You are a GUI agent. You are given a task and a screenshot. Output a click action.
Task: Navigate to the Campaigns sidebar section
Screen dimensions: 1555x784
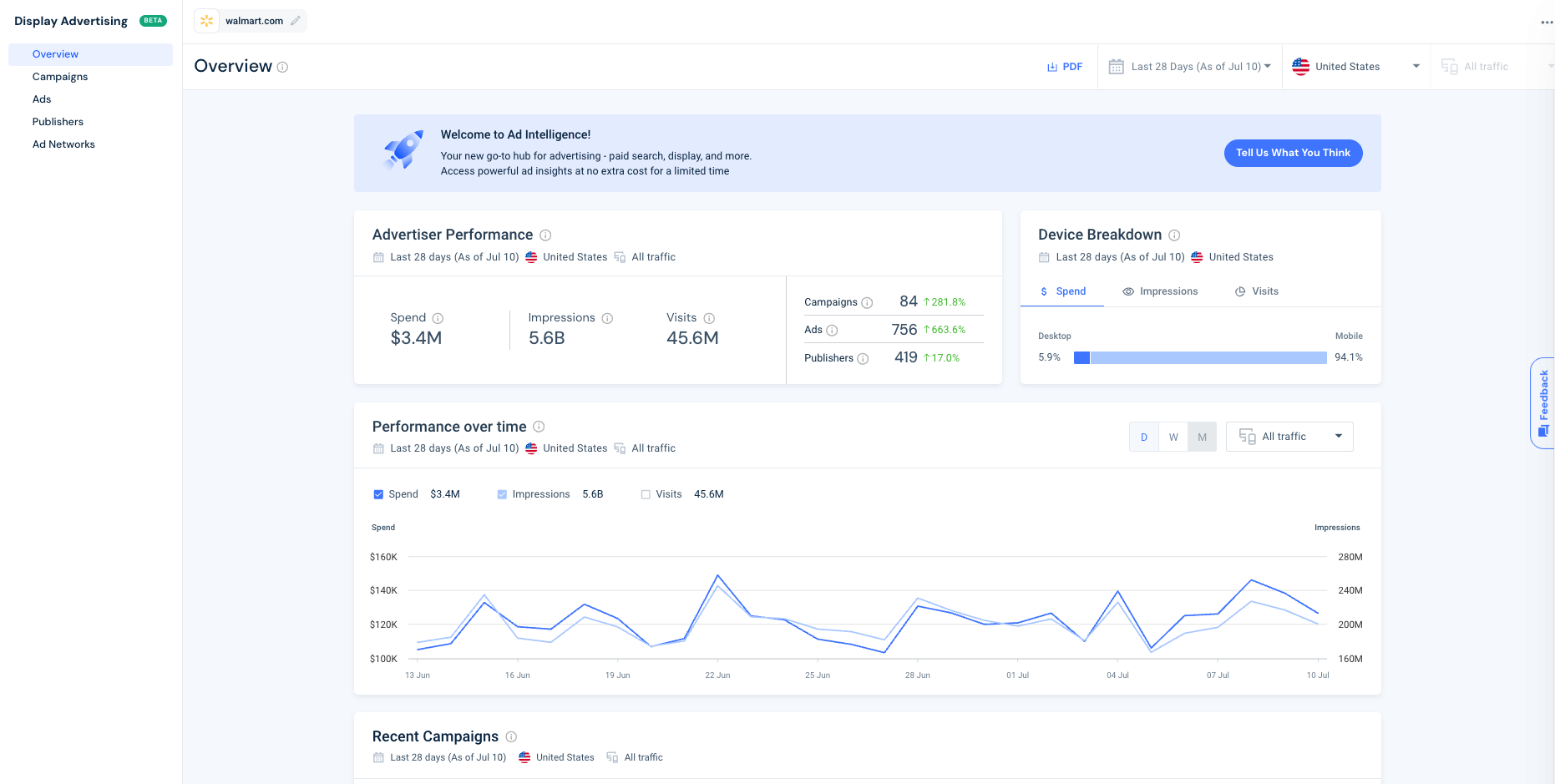[59, 76]
